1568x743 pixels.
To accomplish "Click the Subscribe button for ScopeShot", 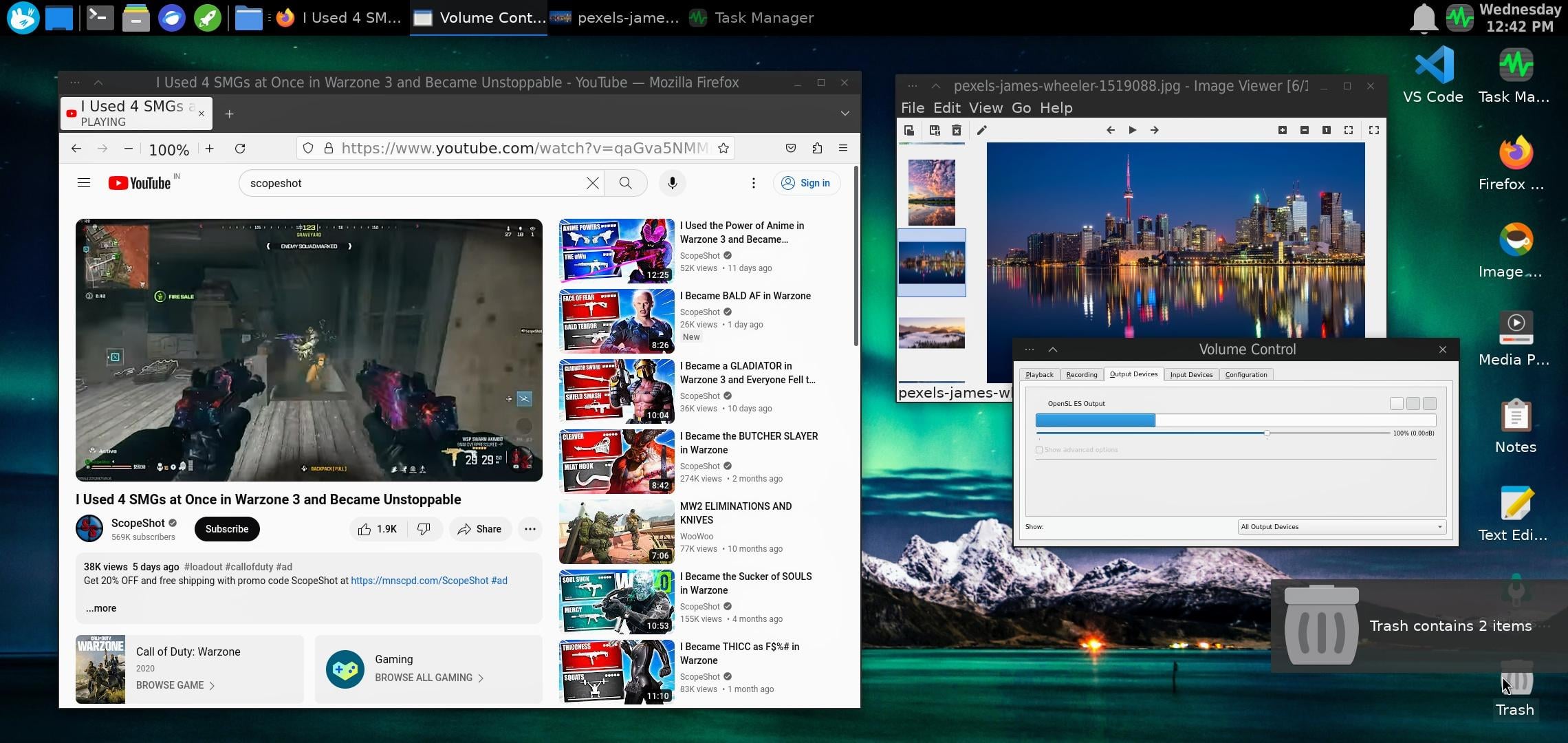I will 226,529.
